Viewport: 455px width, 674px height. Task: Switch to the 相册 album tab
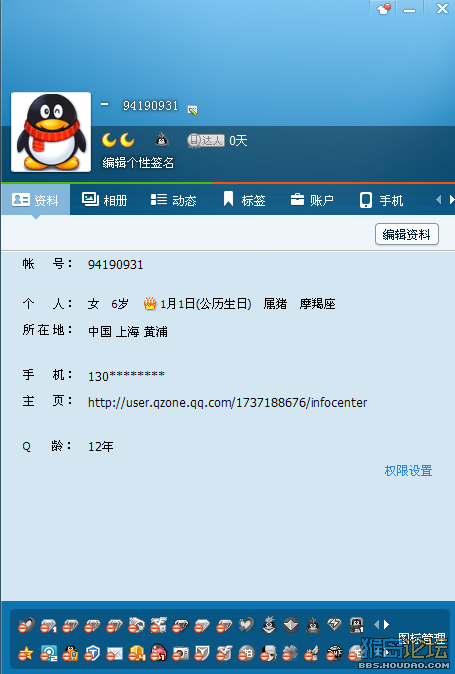pyautogui.click(x=104, y=200)
